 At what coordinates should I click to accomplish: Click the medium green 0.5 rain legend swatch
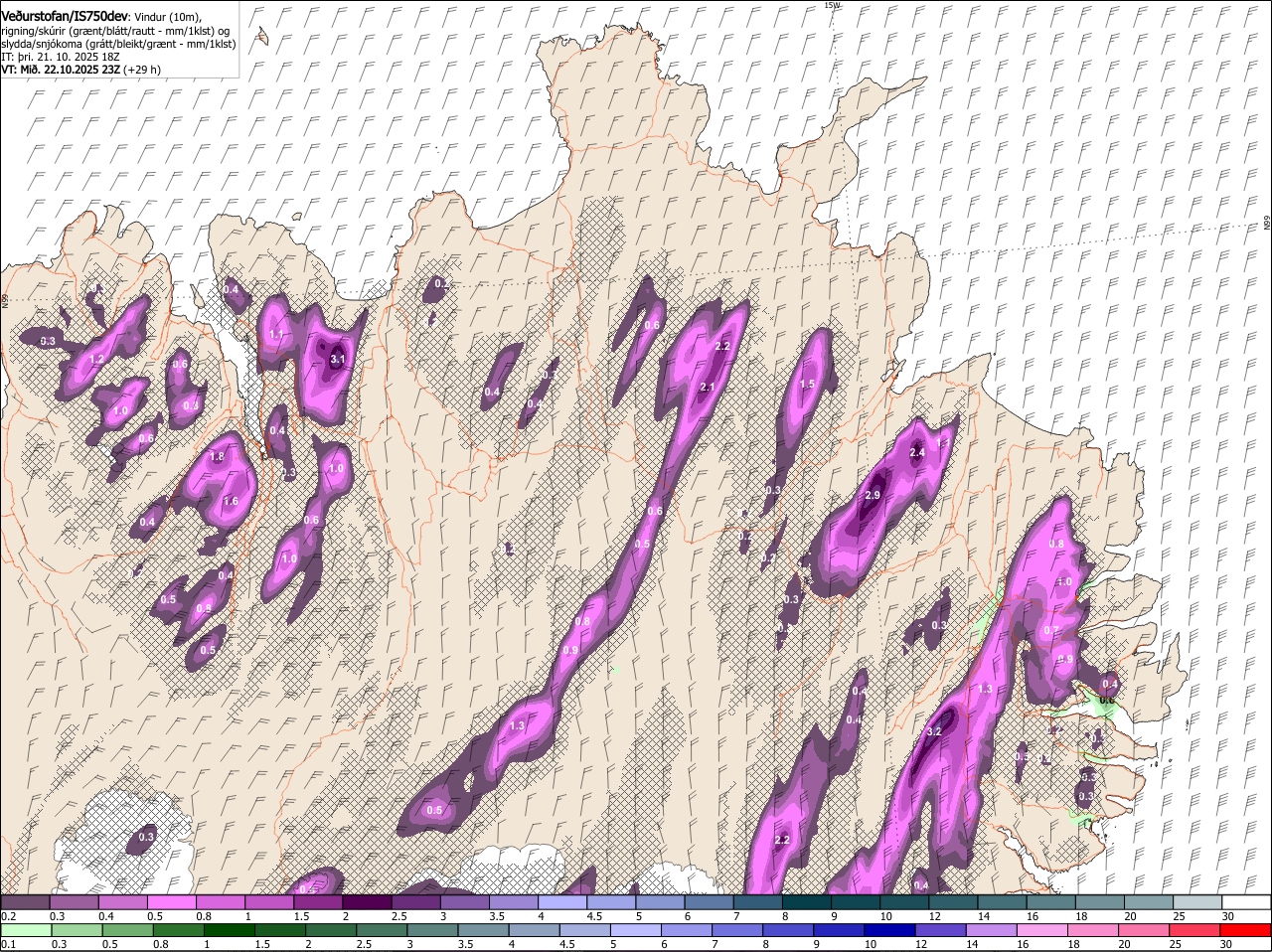[x=130, y=930]
